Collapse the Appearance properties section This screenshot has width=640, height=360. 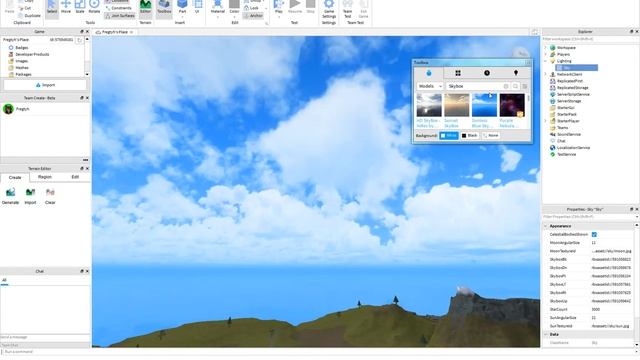(x=546, y=226)
